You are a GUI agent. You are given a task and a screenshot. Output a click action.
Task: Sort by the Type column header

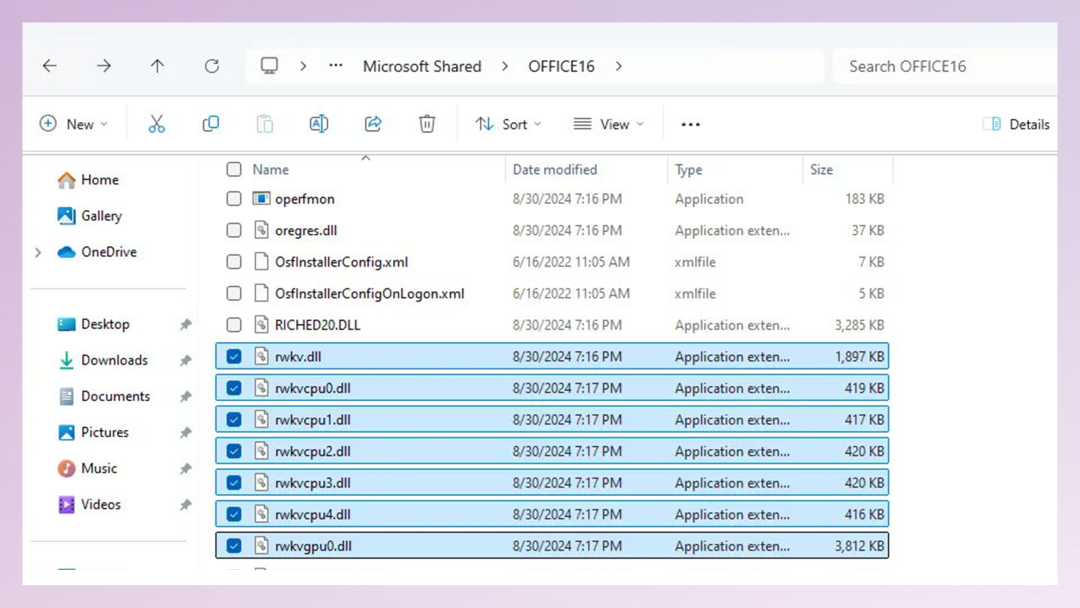689,169
